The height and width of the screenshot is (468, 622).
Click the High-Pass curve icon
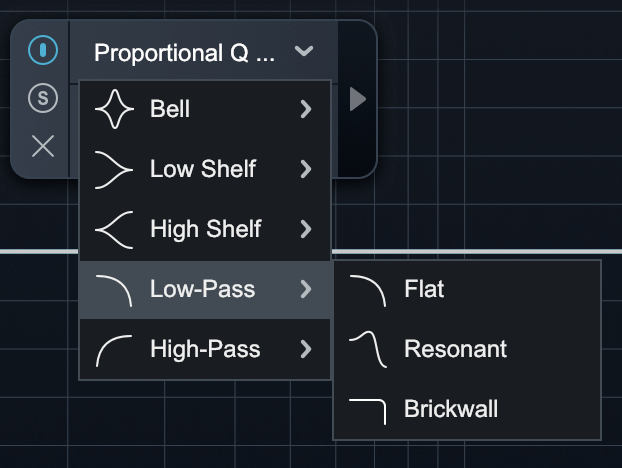coord(113,350)
